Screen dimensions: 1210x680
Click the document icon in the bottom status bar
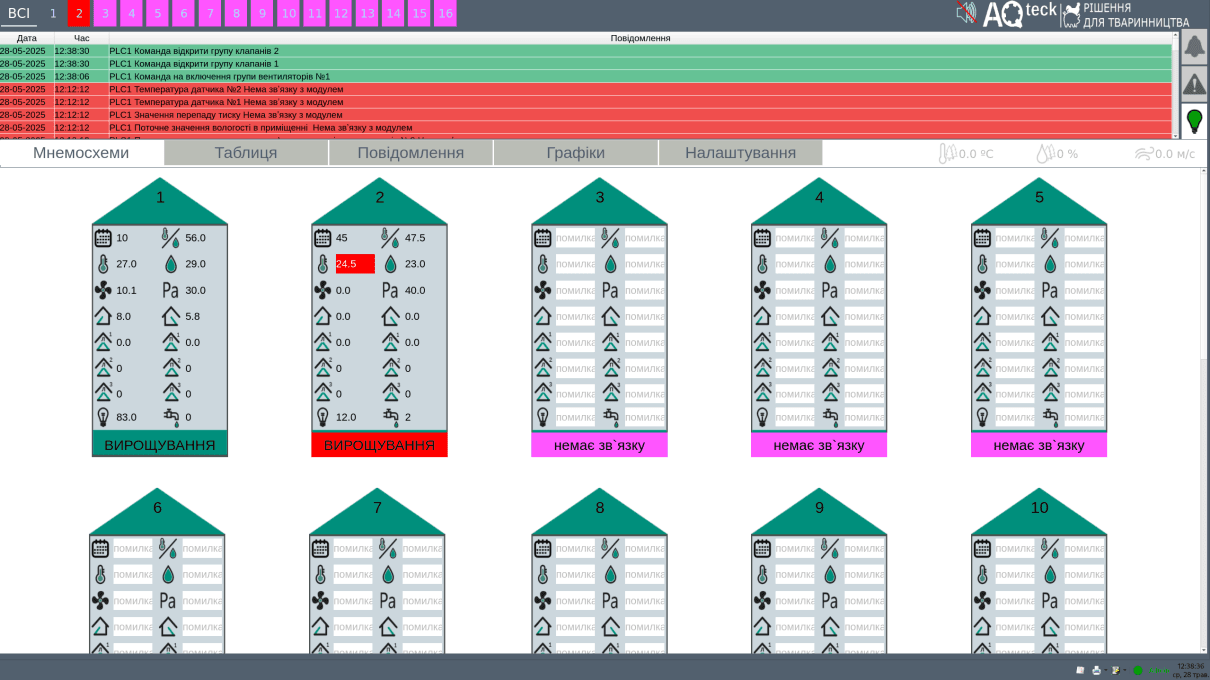(x=1080, y=670)
